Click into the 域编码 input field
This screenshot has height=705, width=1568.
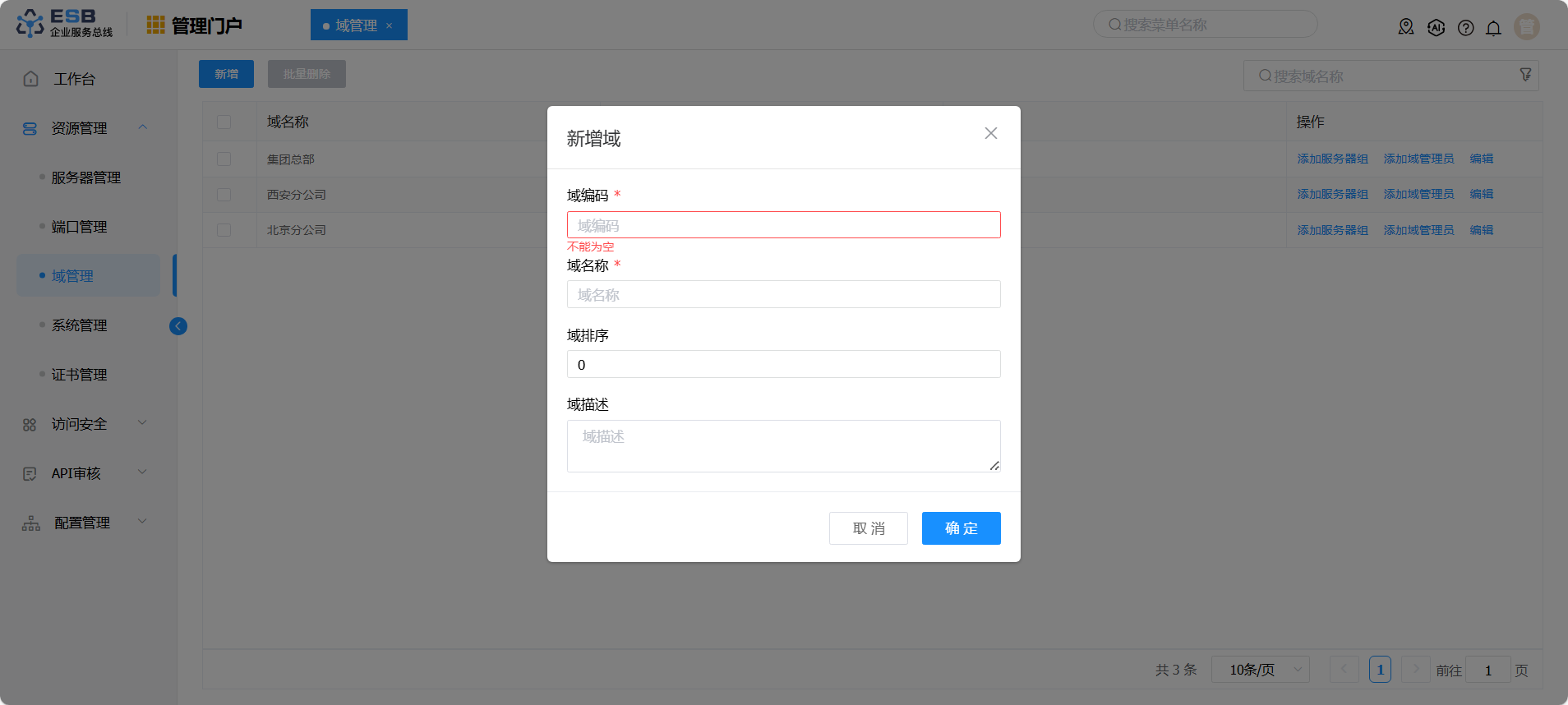click(783, 225)
